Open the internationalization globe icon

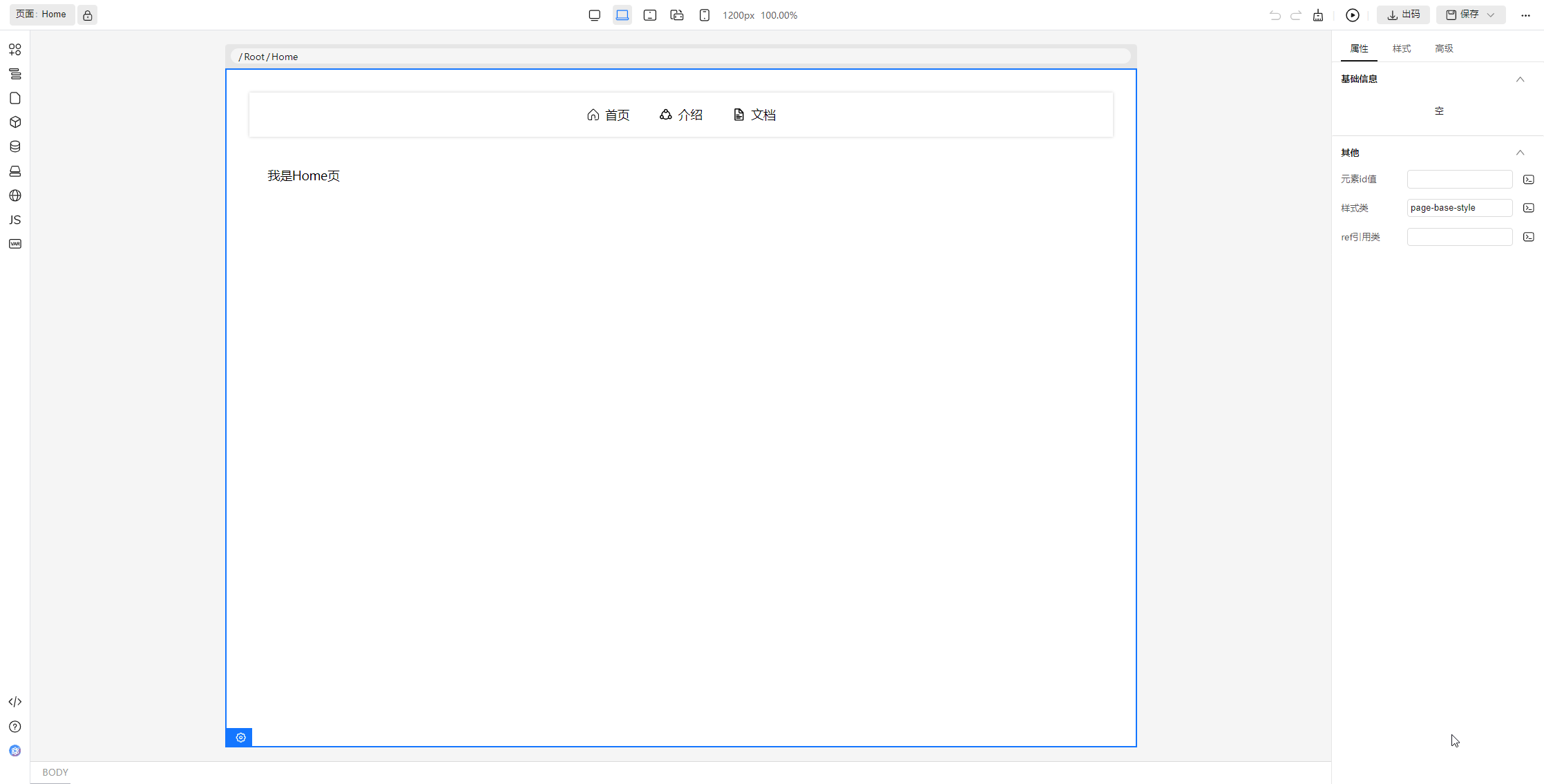(15, 195)
